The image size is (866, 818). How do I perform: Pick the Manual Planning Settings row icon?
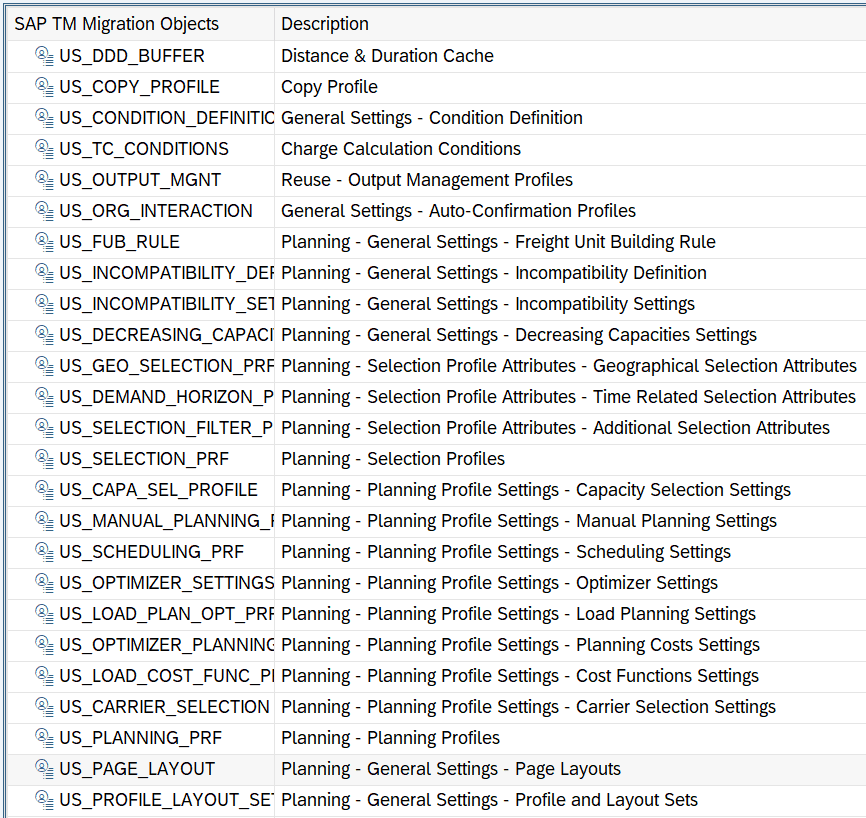click(x=44, y=520)
